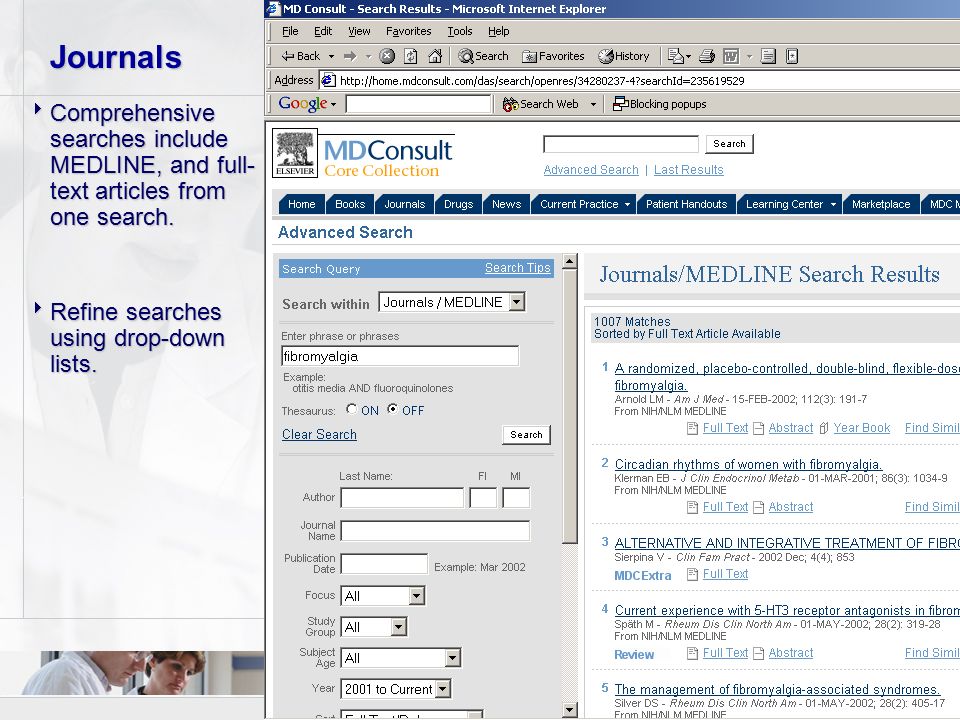This screenshot has width=960, height=720.
Task: Open the History pane
Action: click(x=624, y=56)
